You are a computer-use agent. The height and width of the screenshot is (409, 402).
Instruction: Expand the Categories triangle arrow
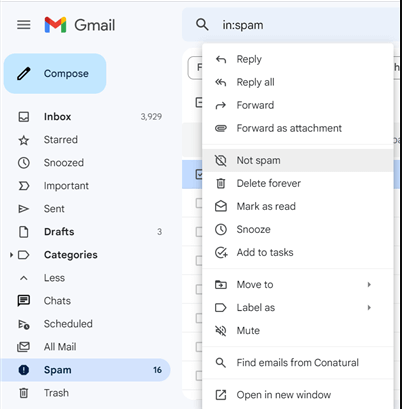[11, 255]
